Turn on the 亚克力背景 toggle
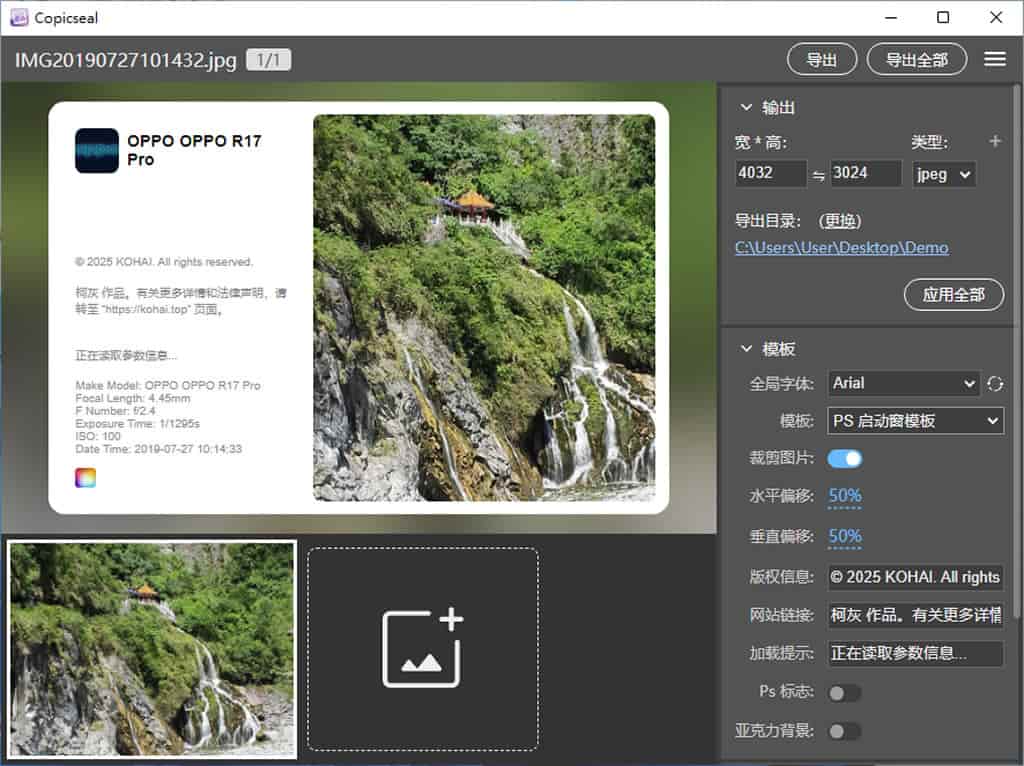The height and width of the screenshot is (766, 1024). click(844, 731)
